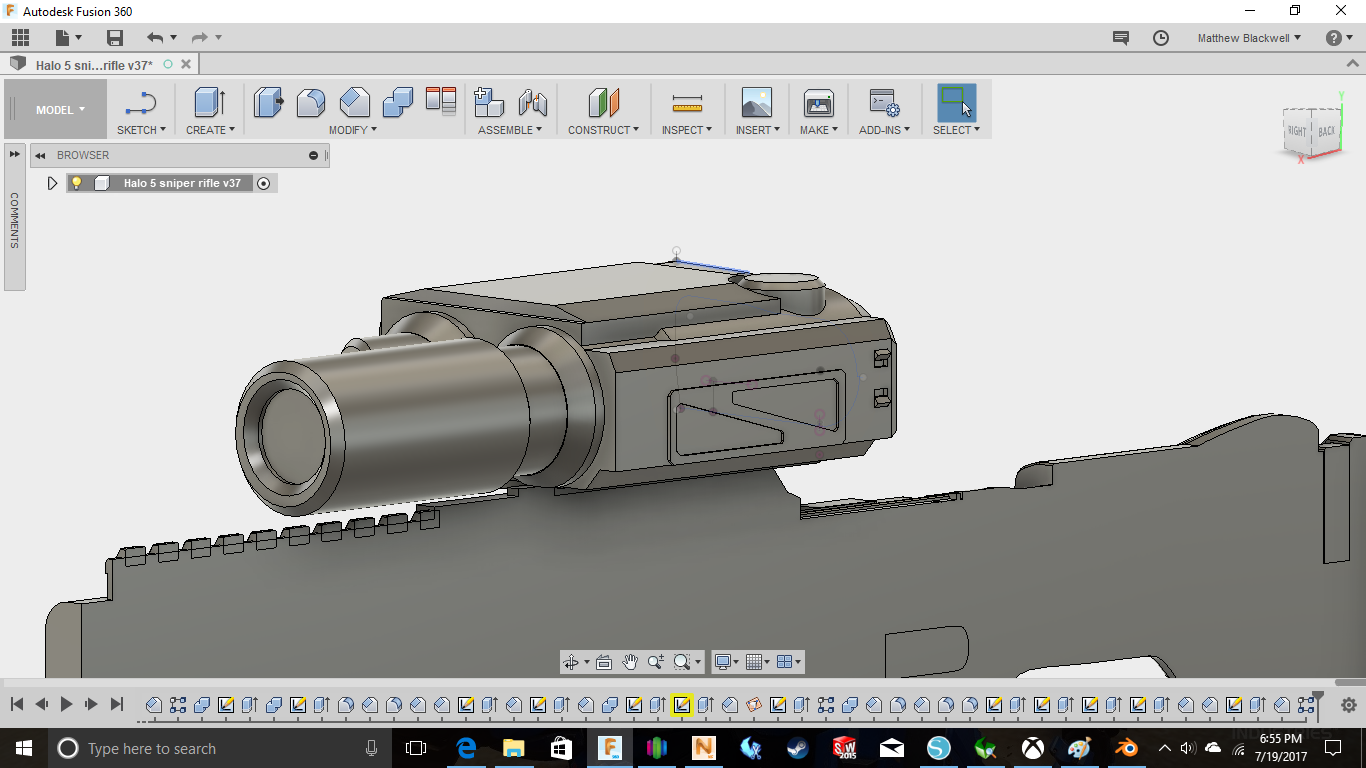The width and height of the screenshot is (1366, 768).
Task: Open the Job Status clock icon
Action: (1161, 38)
